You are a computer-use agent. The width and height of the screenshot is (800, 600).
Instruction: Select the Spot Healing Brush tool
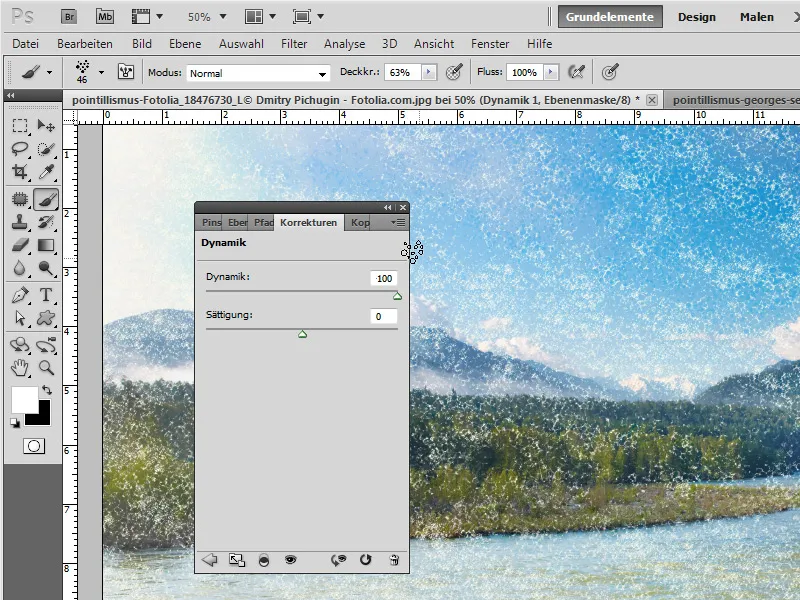[20, 199]
